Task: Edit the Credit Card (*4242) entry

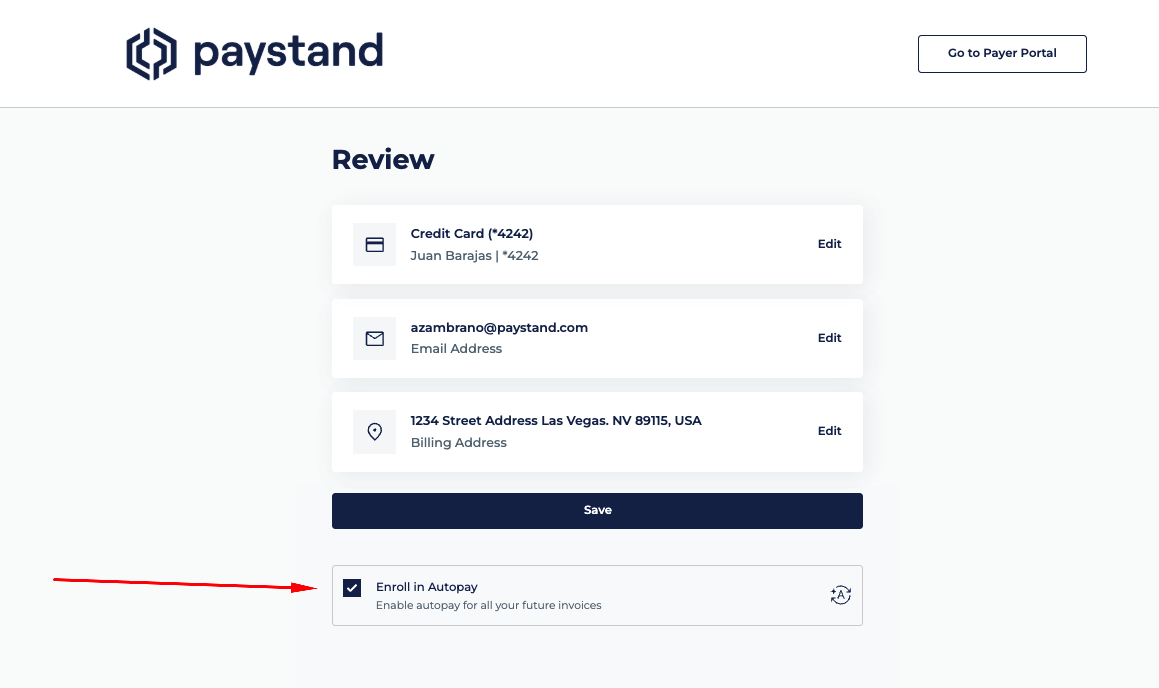Action: click(x=829, y=244)
